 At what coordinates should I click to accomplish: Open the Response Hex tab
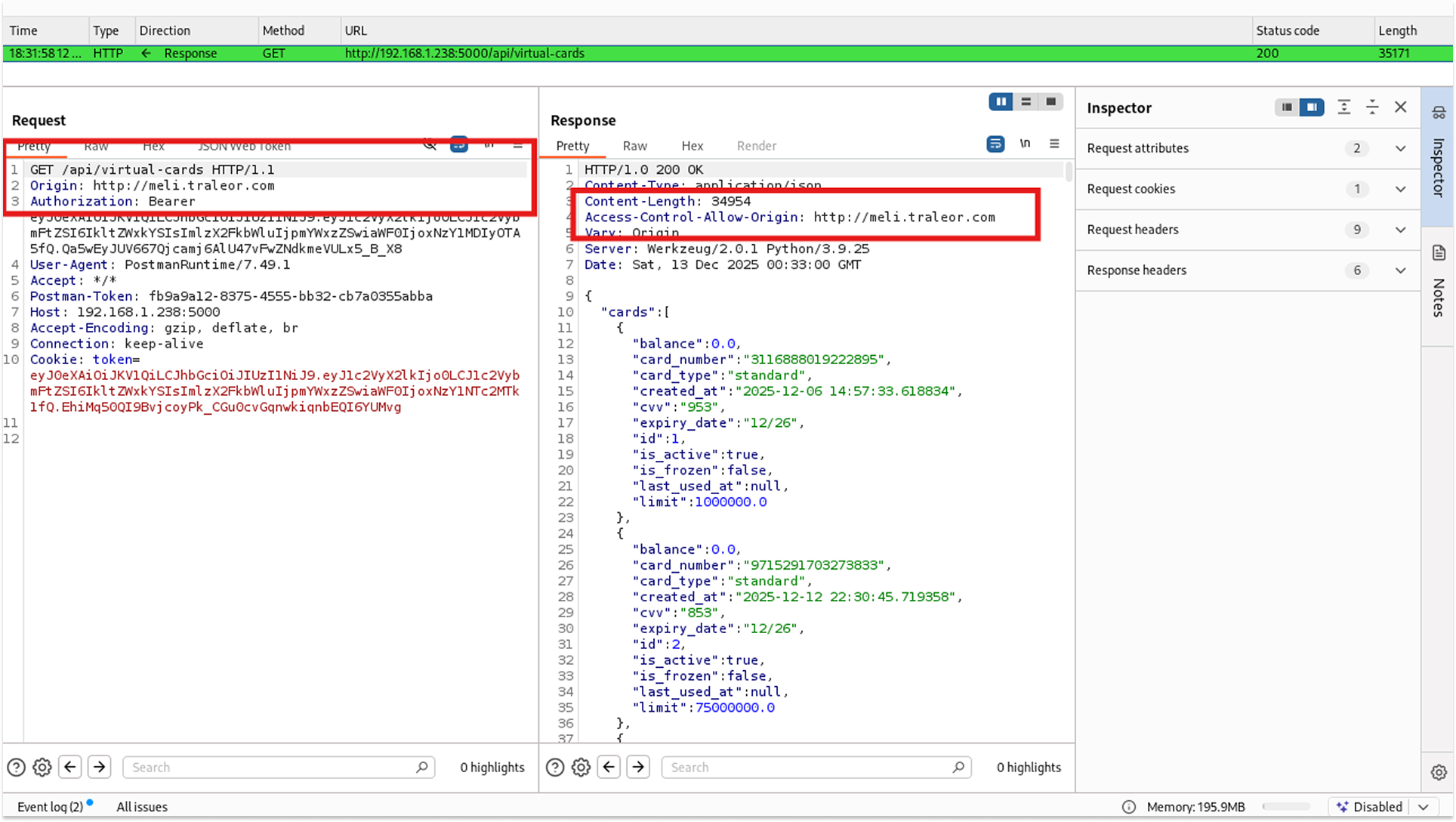click(692, 146)
